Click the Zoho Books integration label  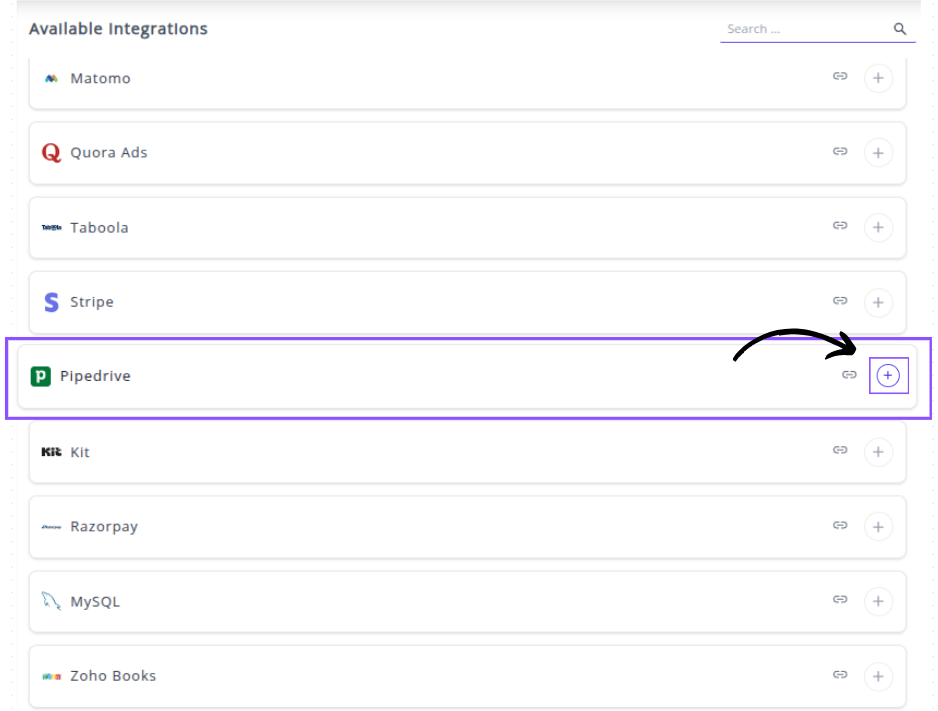point(113,676)
